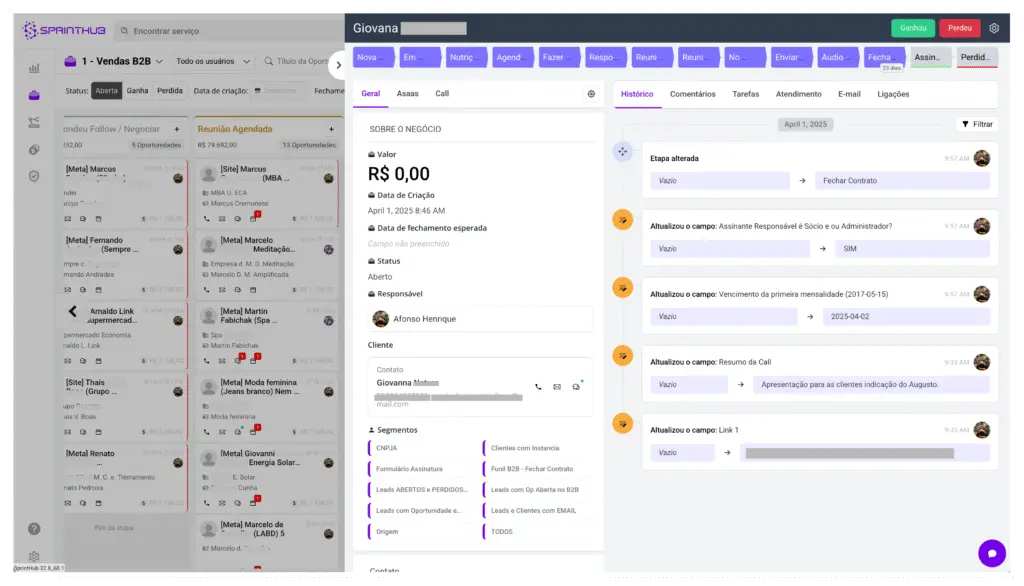Select the Enviar stage
Viewport: 1024px width, 586px height.
point(792,57)
